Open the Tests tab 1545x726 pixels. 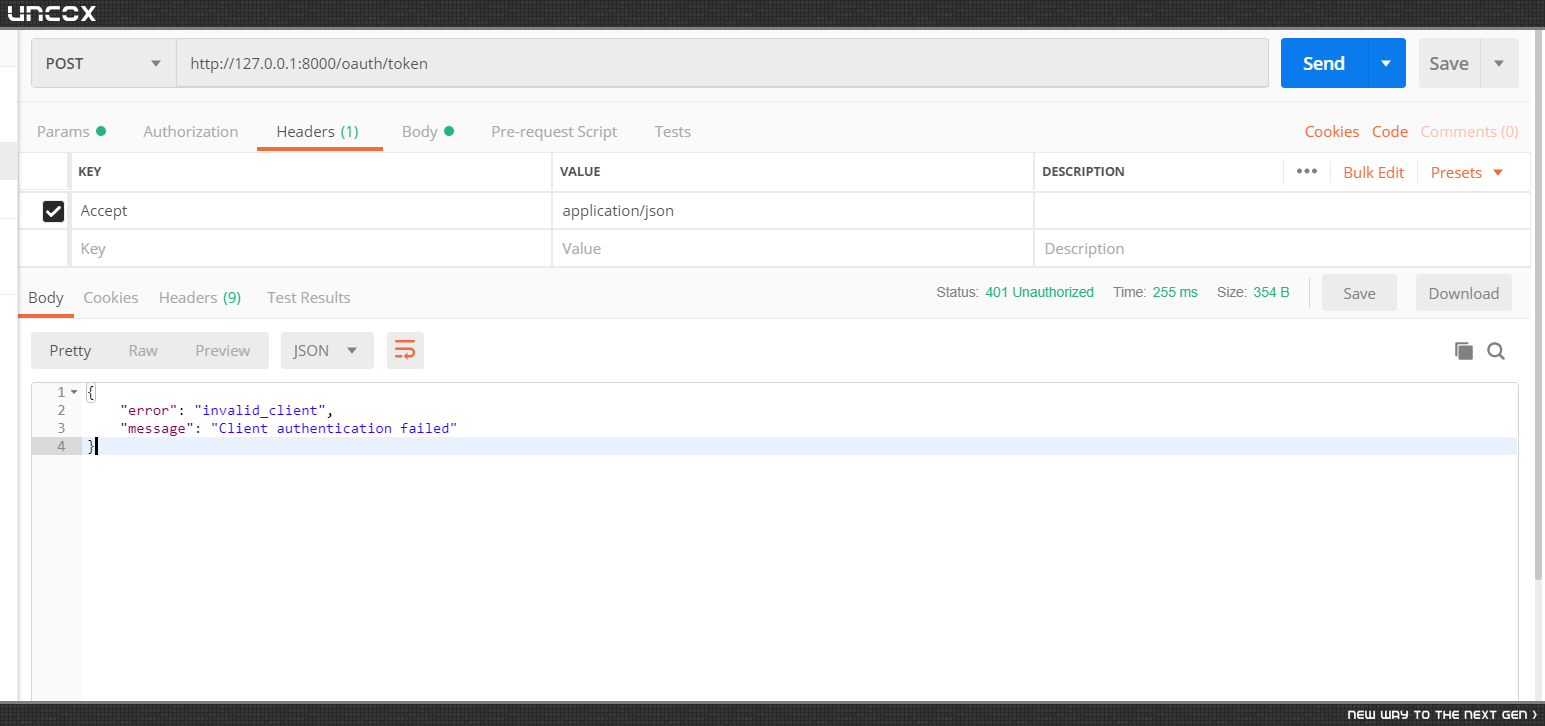click(x=672, y=131)
